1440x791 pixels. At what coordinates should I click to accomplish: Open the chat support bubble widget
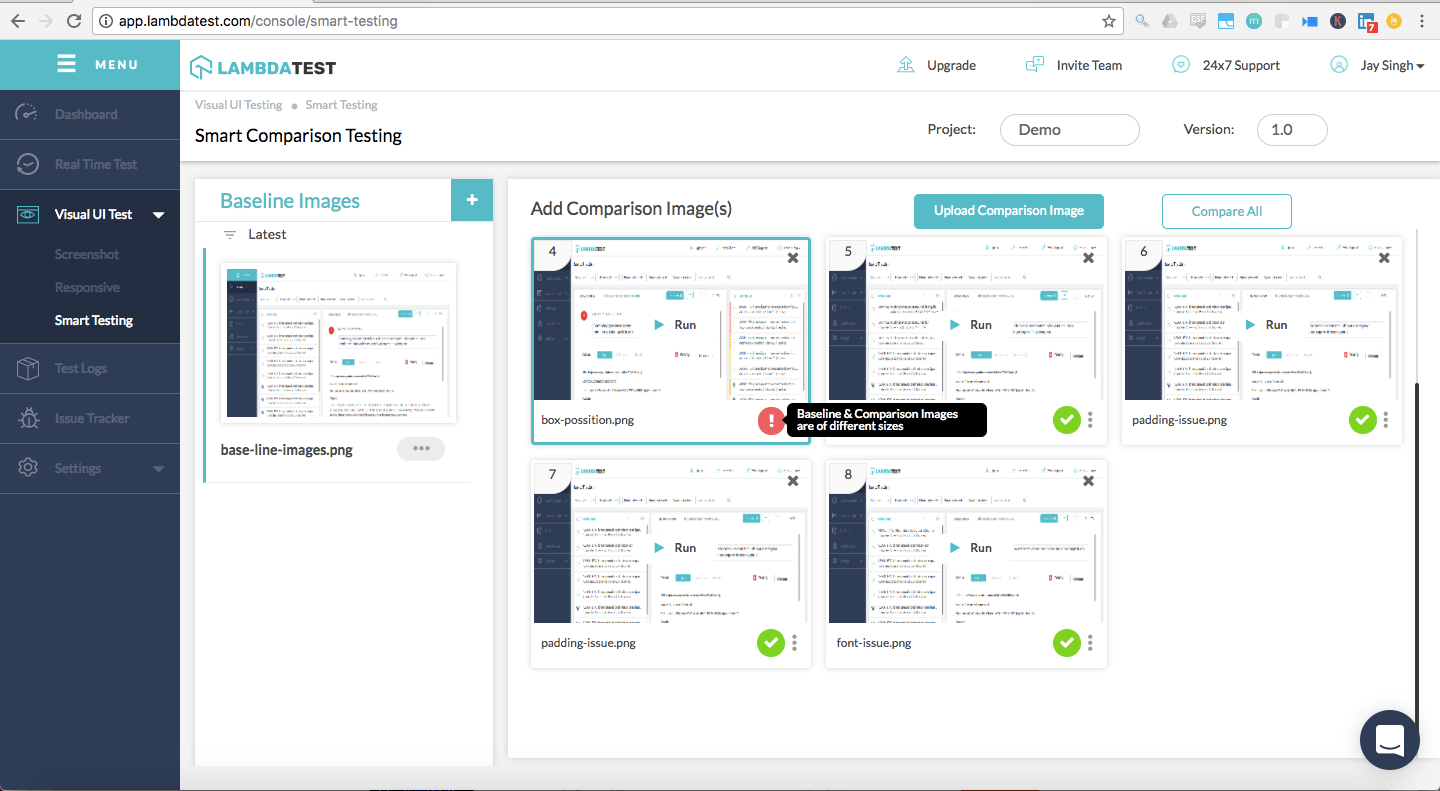point(1389,740)
